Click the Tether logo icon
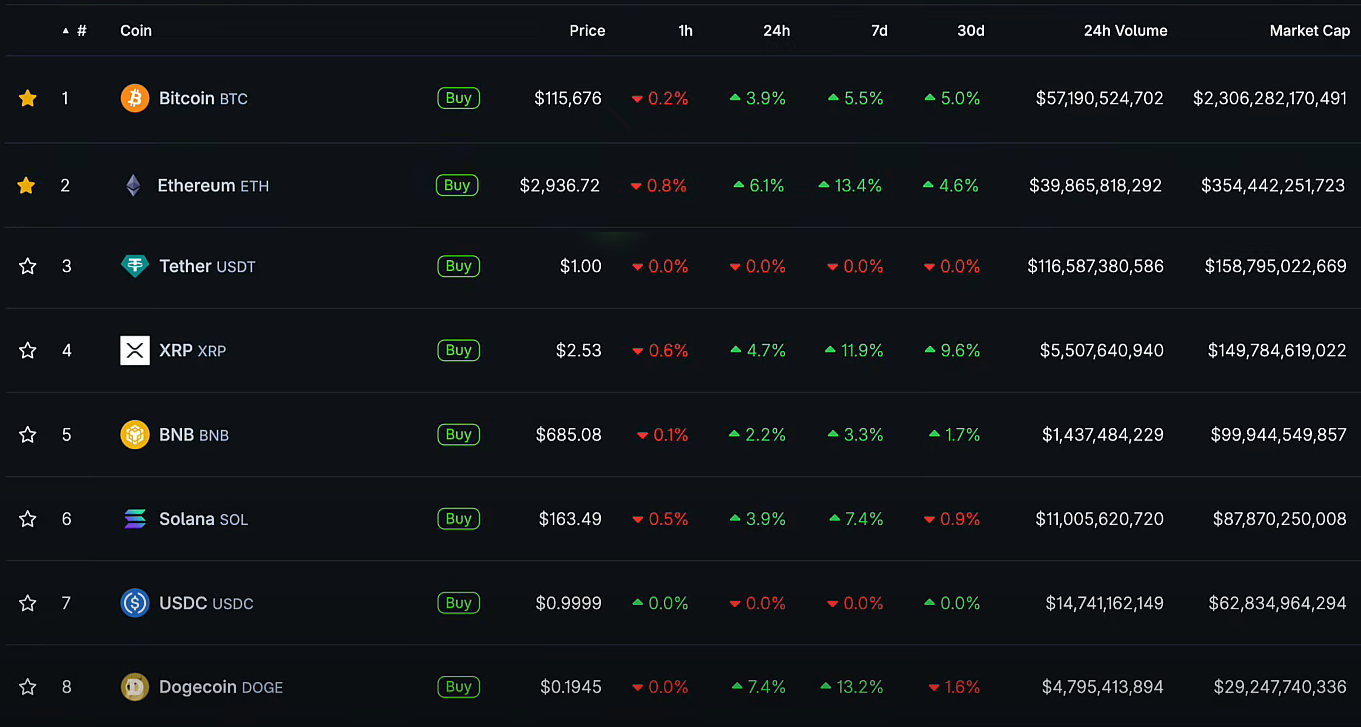 click(135, 266)
